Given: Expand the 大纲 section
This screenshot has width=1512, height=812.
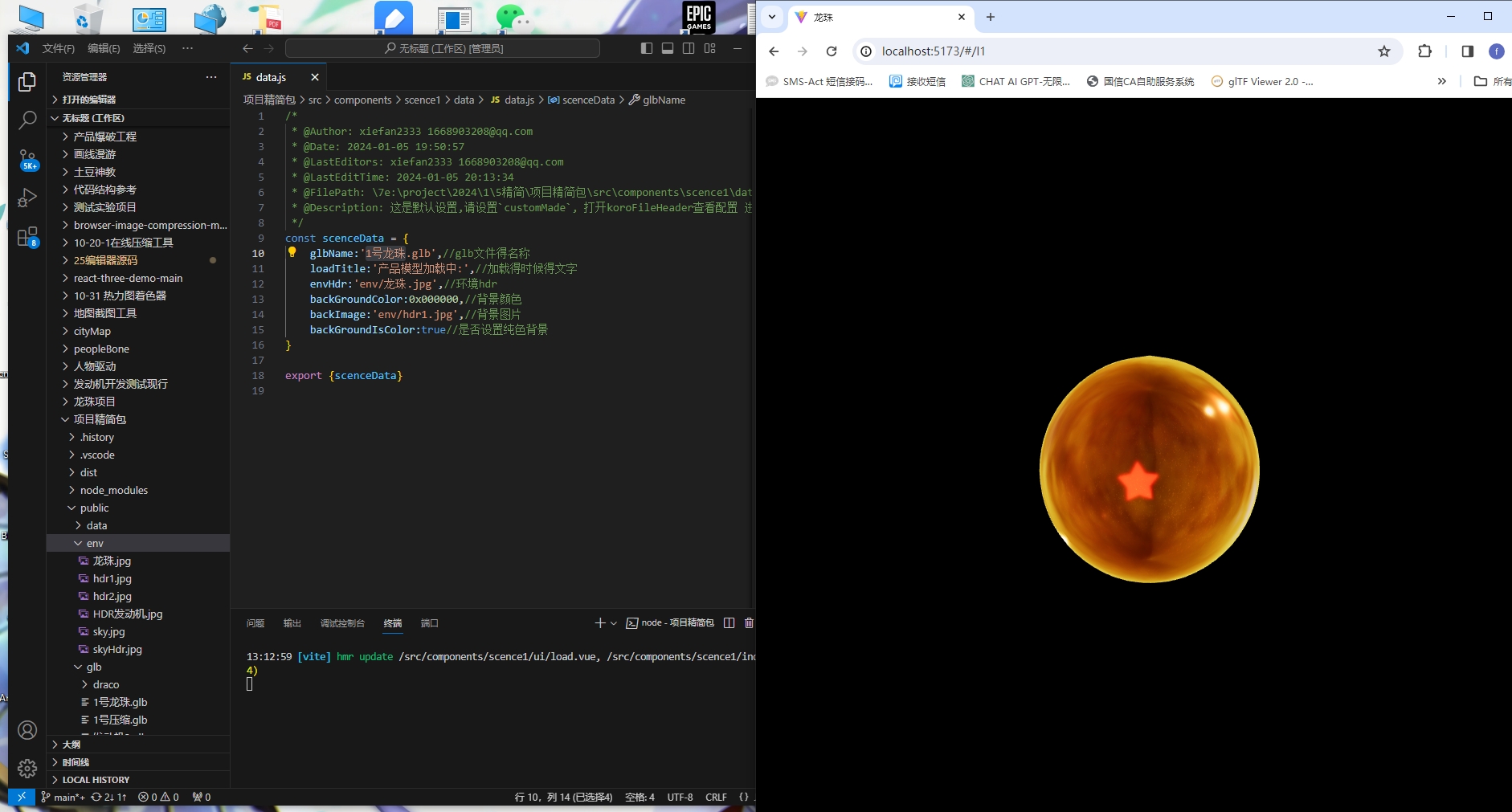Looking at the screenshot, I should point(138,745).
